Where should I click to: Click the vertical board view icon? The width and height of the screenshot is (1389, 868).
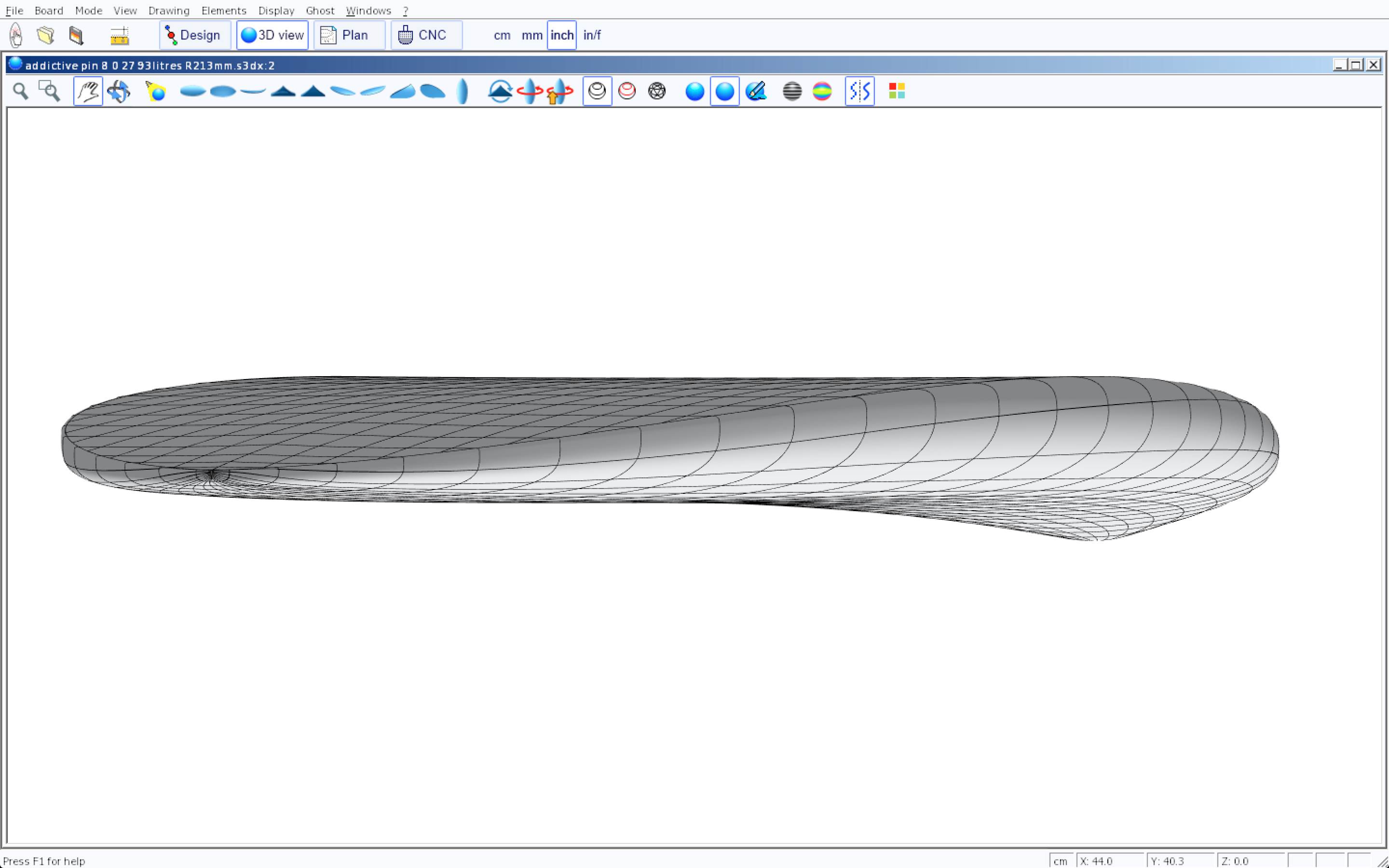click(x=463, y=91)
